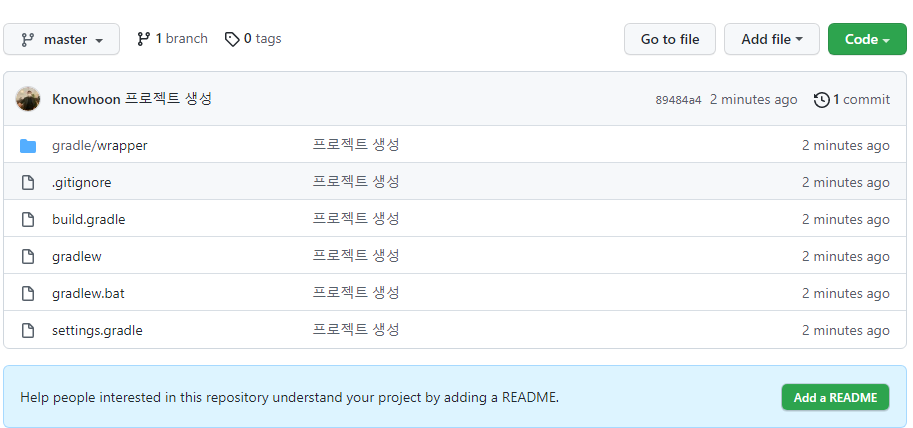Click the file icon beside .gitignore
Viewport: 913px width, 428px height.
(28, 182)
